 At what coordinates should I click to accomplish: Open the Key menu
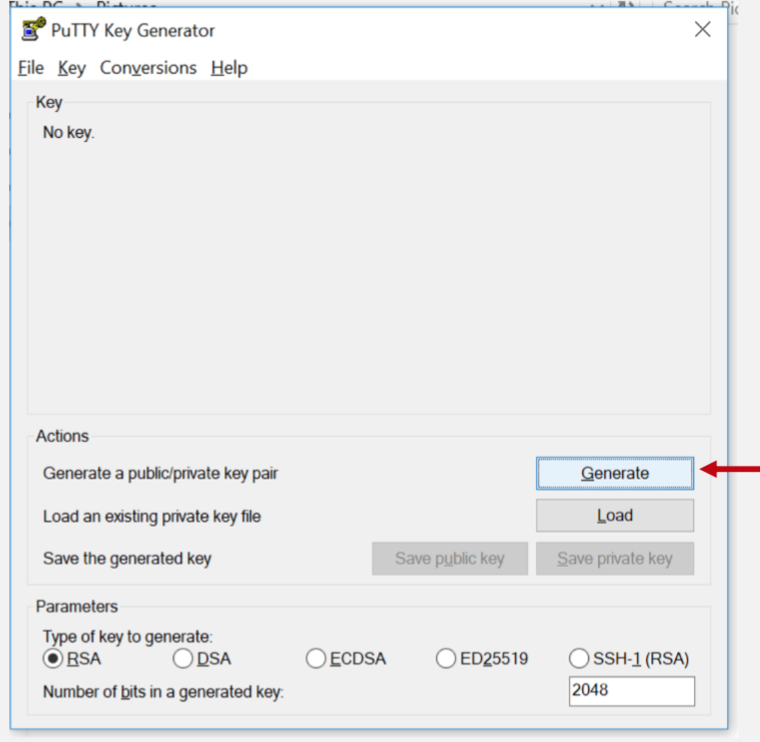[x=72, y=68]
